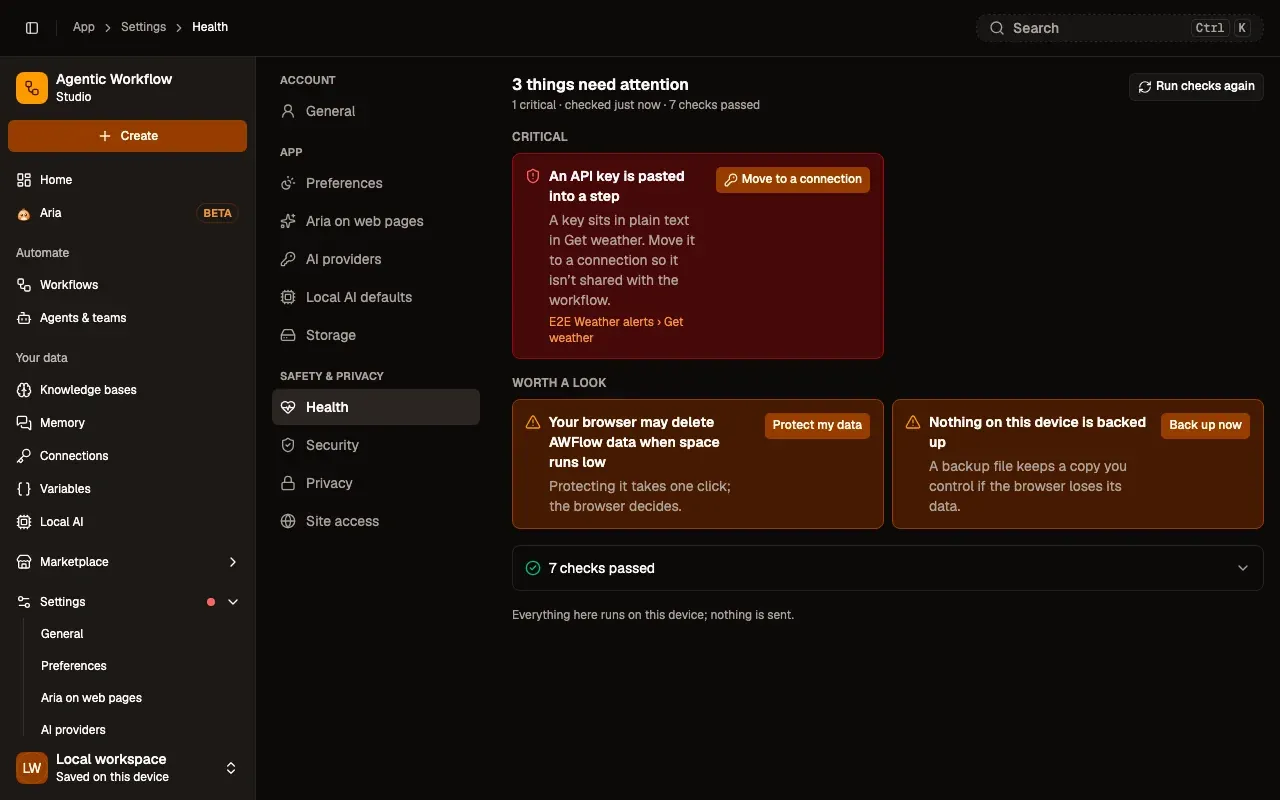Click the Privacy lock icon

coord(288,483)
